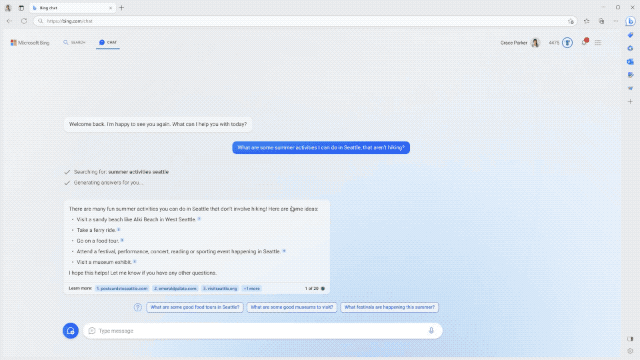
Task: Open the second Learn more source link
Action: [176, 288]
